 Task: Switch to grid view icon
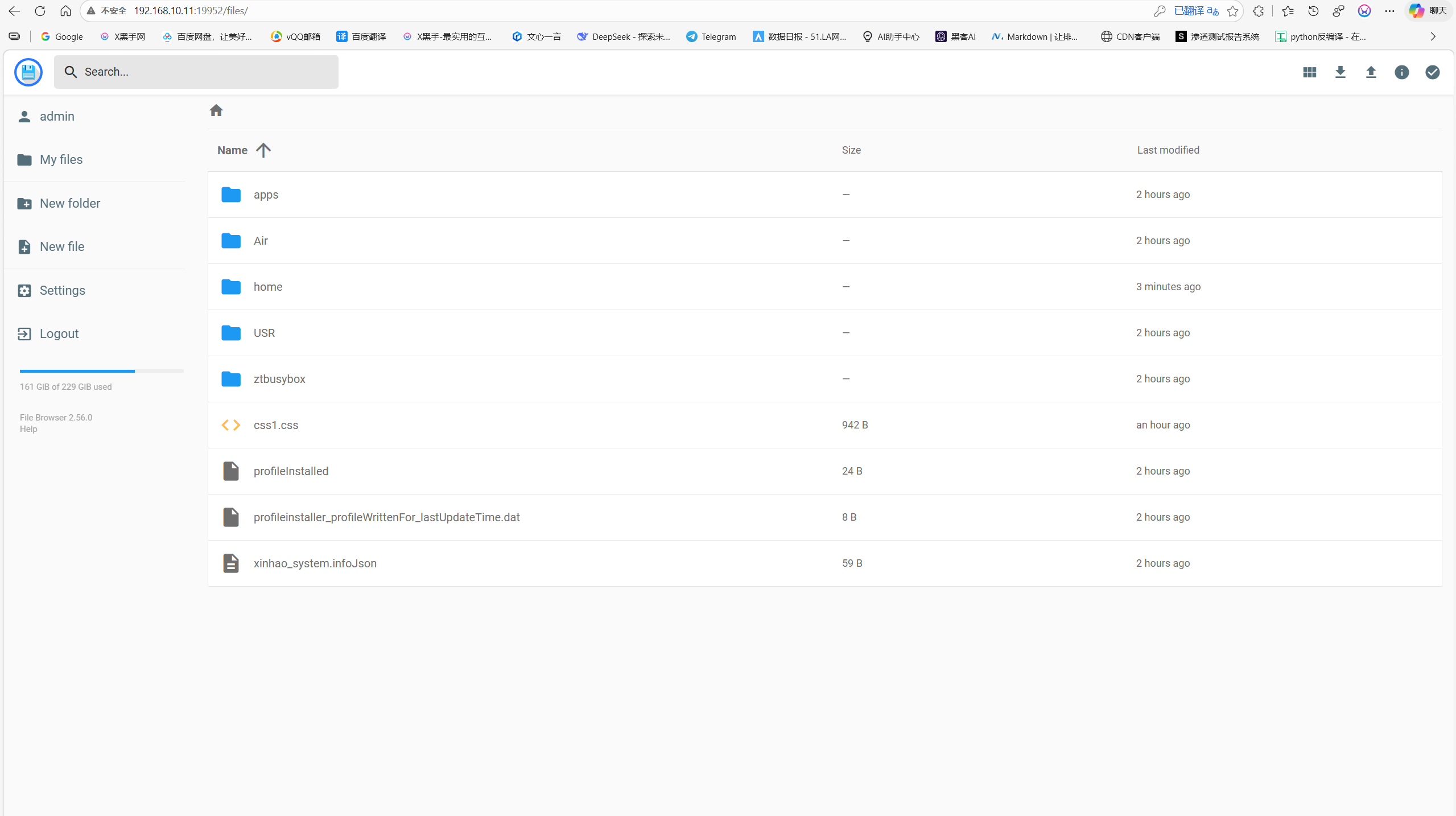(x=1309, y=72)
